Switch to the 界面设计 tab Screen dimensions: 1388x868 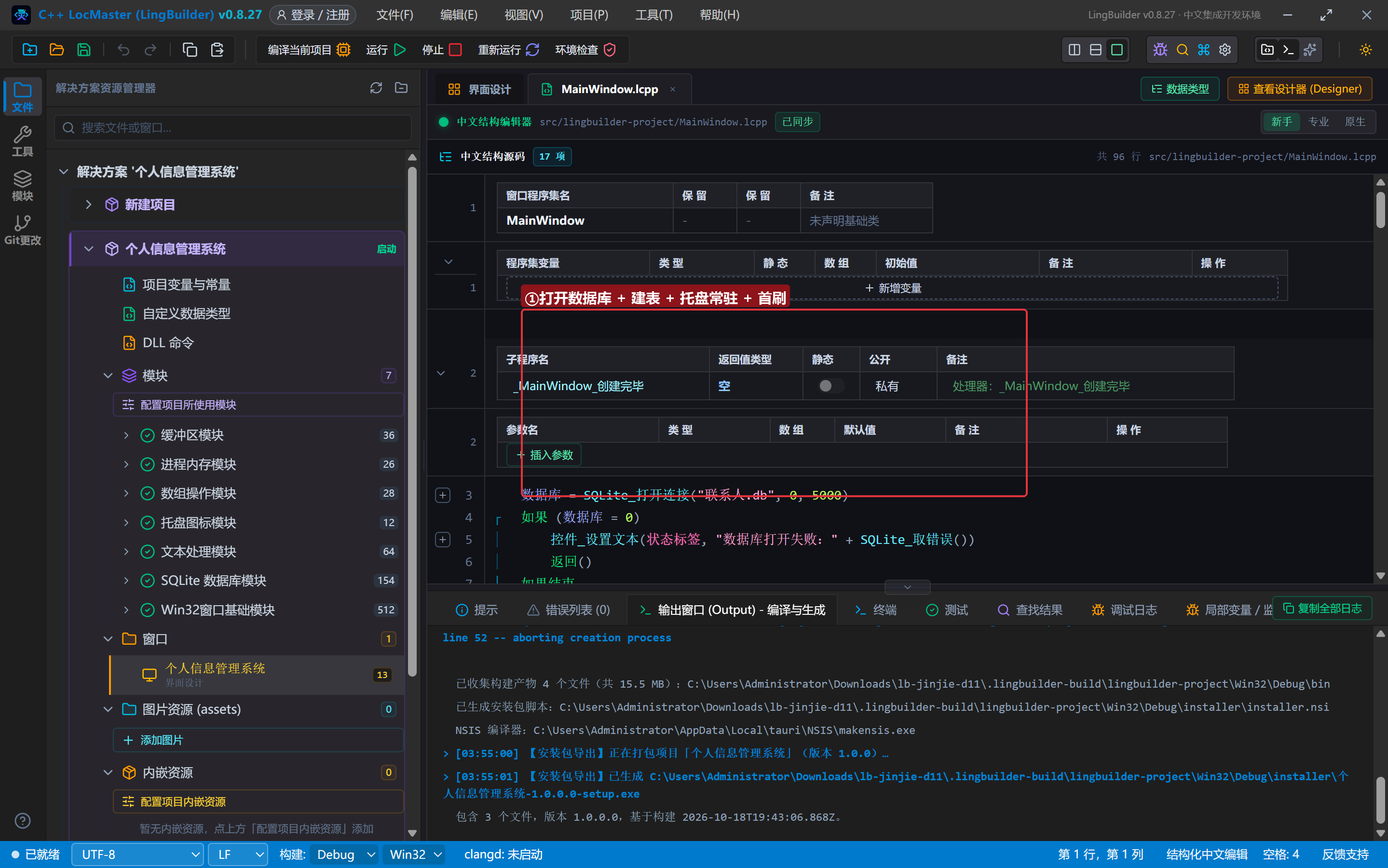pos(479,89)
